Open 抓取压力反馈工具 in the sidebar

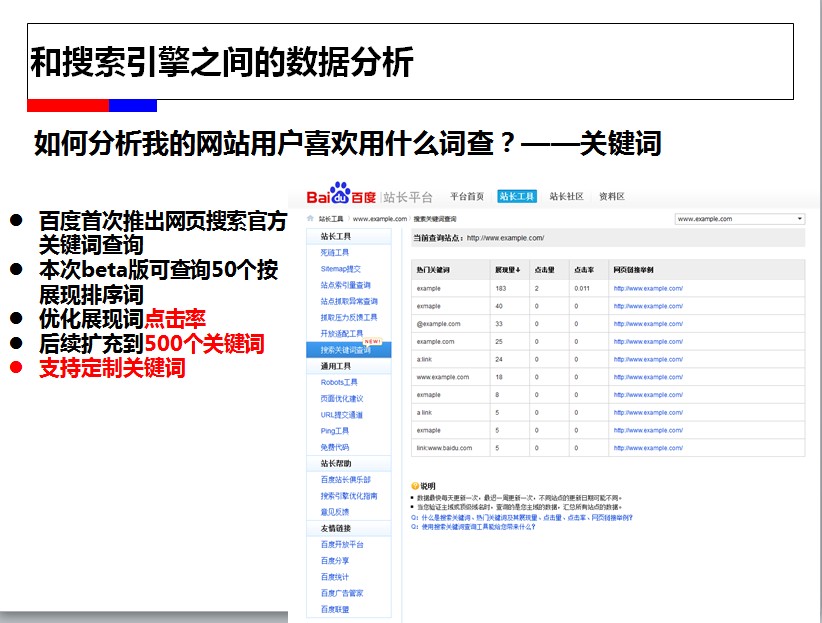349,317
